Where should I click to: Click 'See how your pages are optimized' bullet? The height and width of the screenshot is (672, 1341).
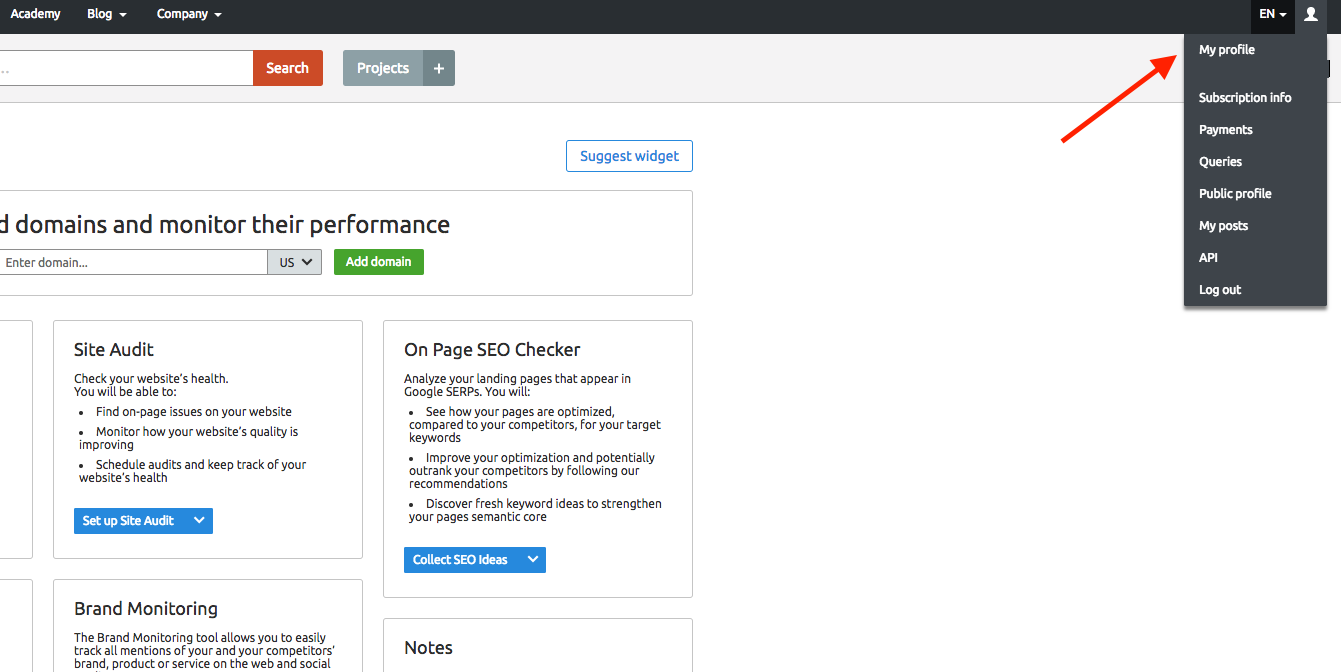pyautogui.click(x=535, y=425)
